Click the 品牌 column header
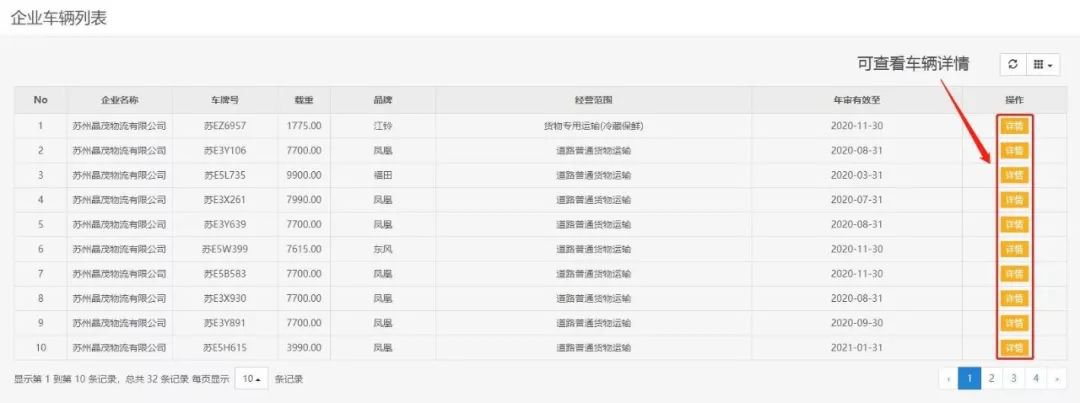 click(x=383, y=100)
